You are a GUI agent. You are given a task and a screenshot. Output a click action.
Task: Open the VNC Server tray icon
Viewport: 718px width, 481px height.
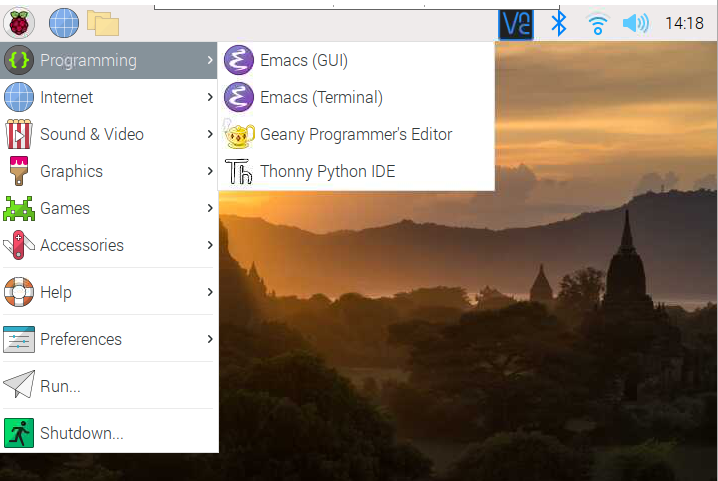(516, 24)
